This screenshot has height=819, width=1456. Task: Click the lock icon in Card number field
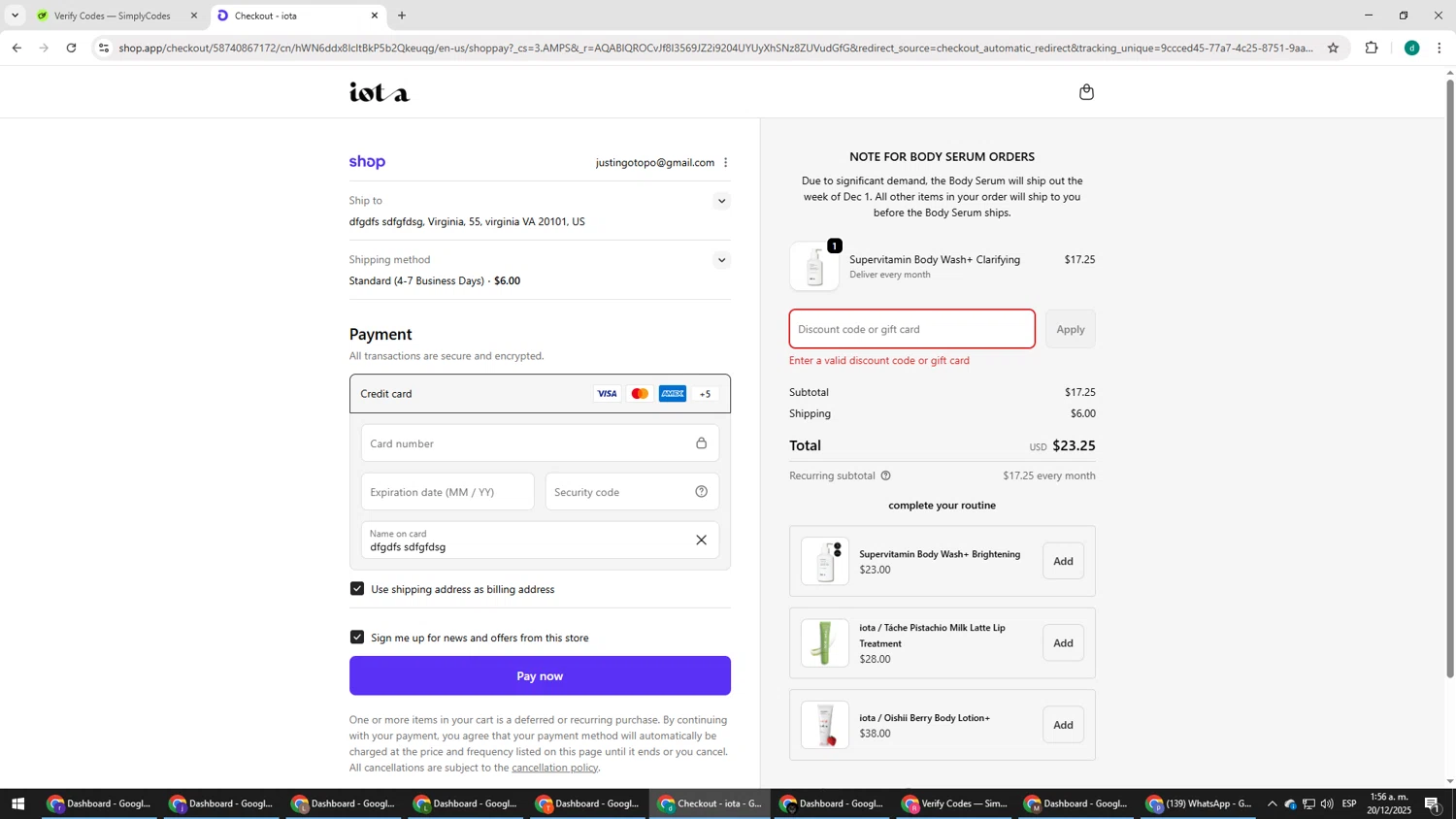point(701,443)
